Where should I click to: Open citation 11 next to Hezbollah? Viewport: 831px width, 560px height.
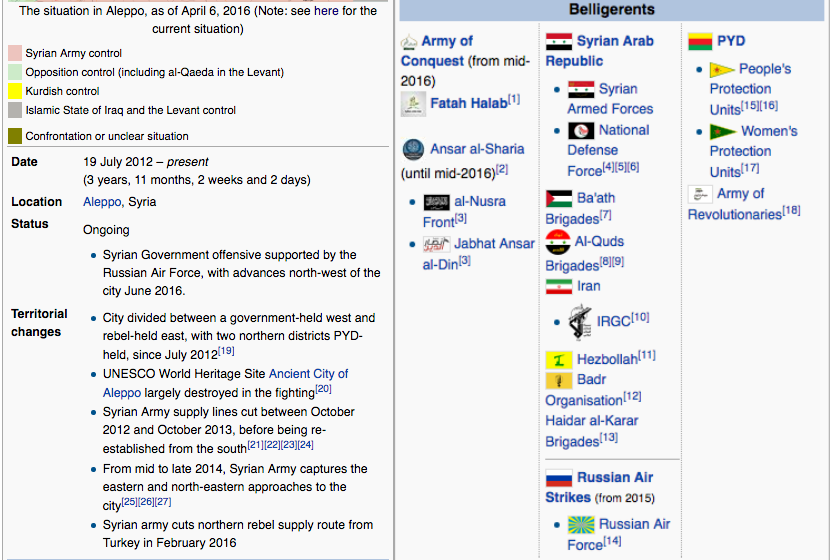[x=647, y=355]
